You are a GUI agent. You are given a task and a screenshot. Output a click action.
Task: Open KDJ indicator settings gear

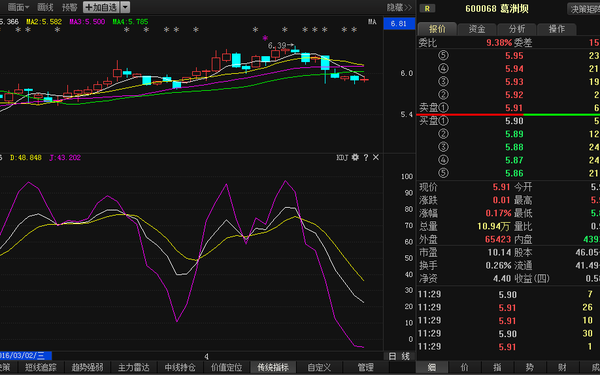pos(355,157)
